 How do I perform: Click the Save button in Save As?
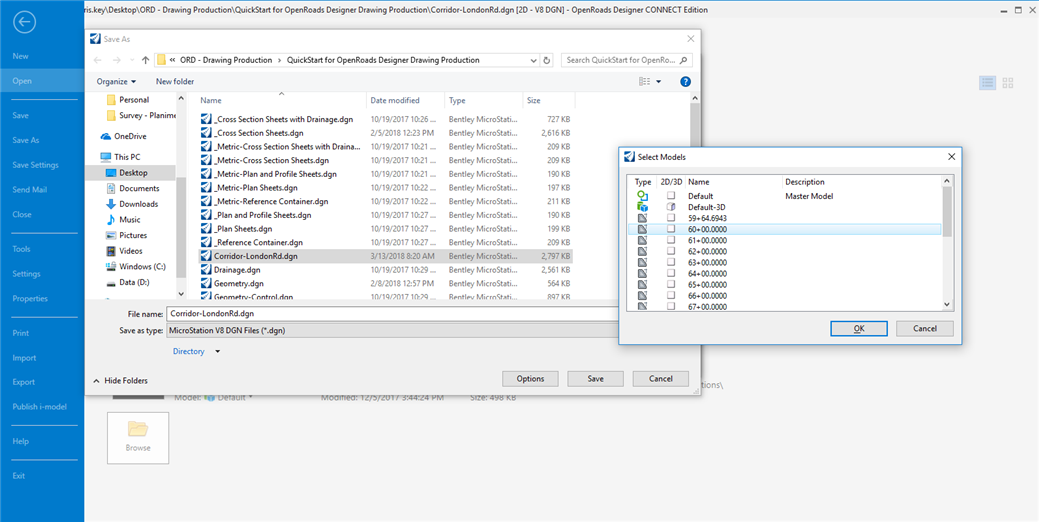coord(595,379)
